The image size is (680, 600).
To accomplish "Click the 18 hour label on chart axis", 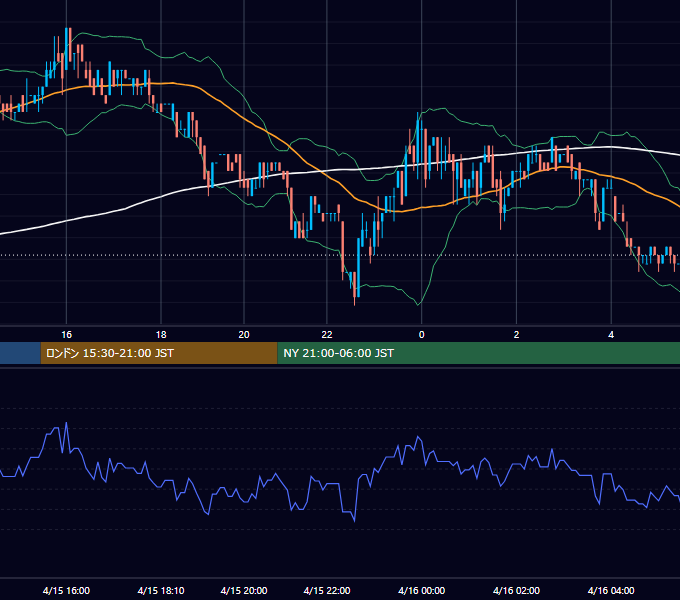I will [x=161, y=334].
